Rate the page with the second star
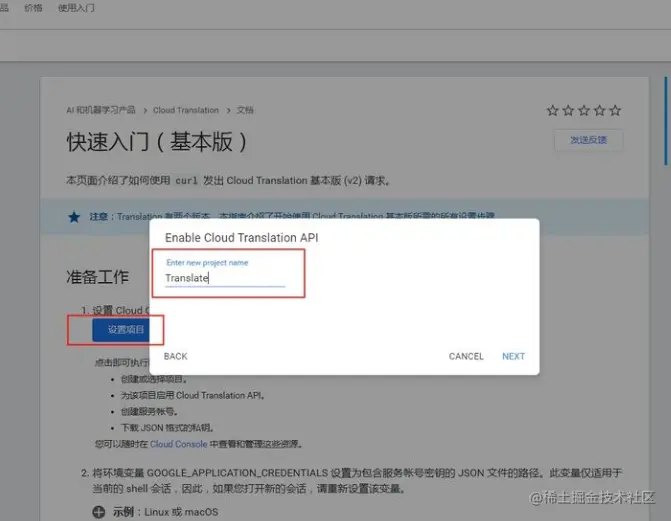671x521 pixels. point(568,111)
